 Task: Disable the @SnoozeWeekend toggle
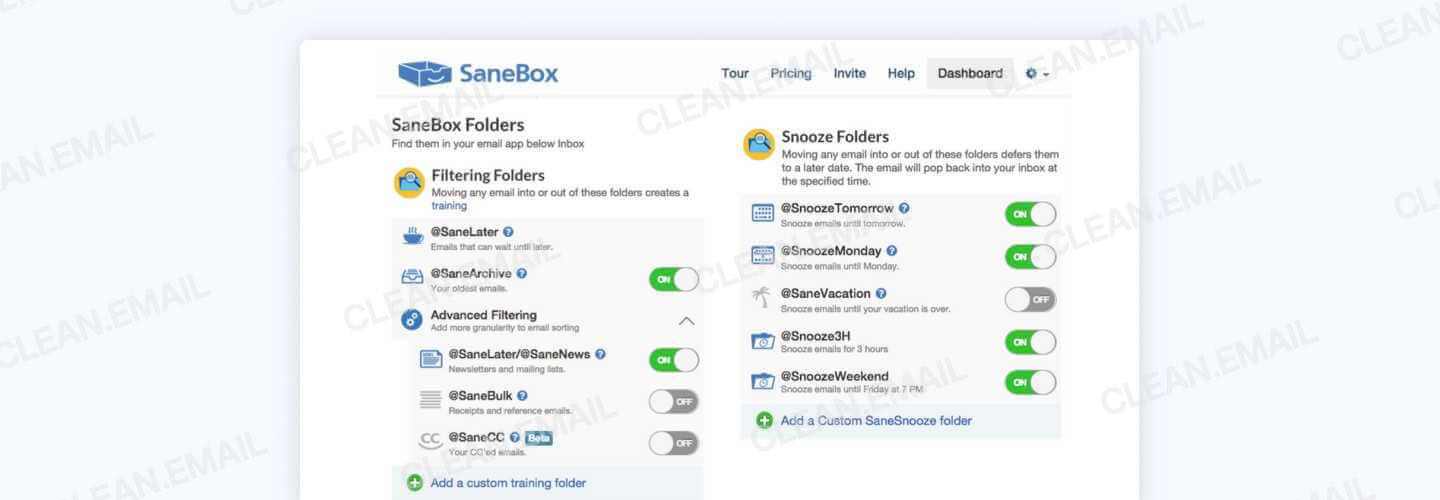click(1031, 382)
